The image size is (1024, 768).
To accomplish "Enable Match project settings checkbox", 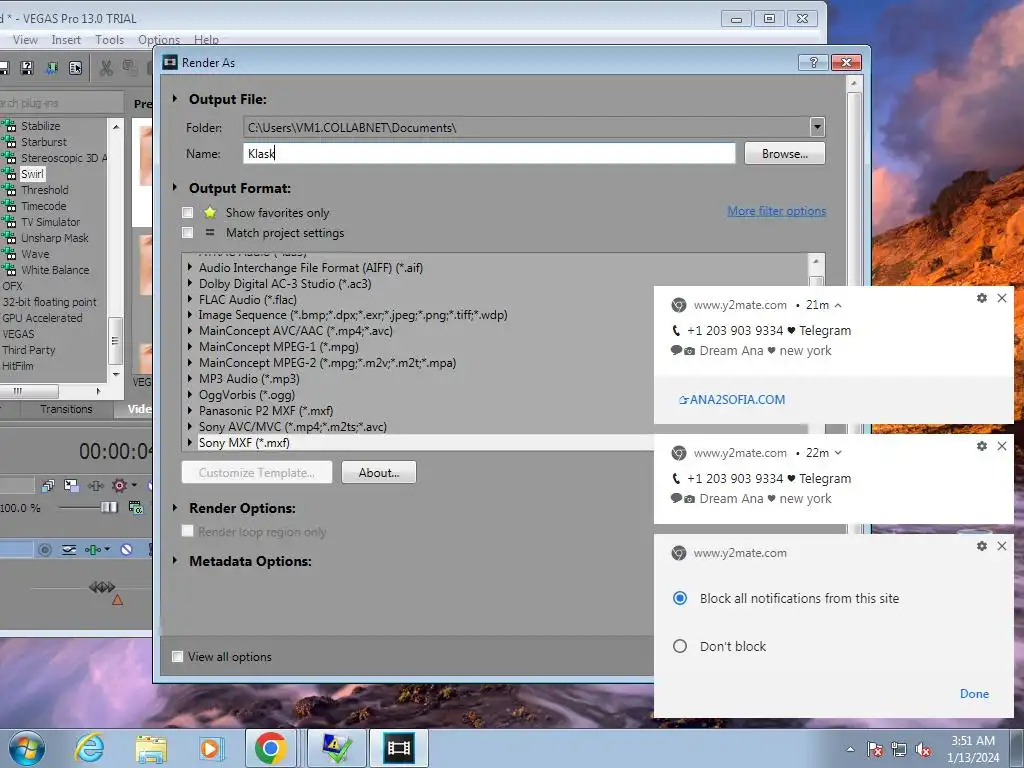I will (x=187, y=232).
